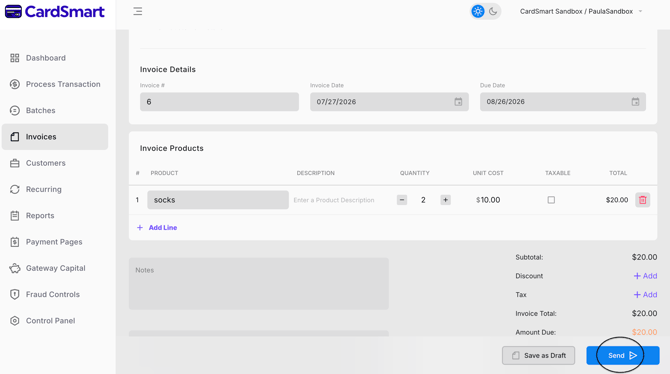Viewport: 670px width, 374px height.
Task: Click the Invoice Products heading
Action: coord(172,148)
